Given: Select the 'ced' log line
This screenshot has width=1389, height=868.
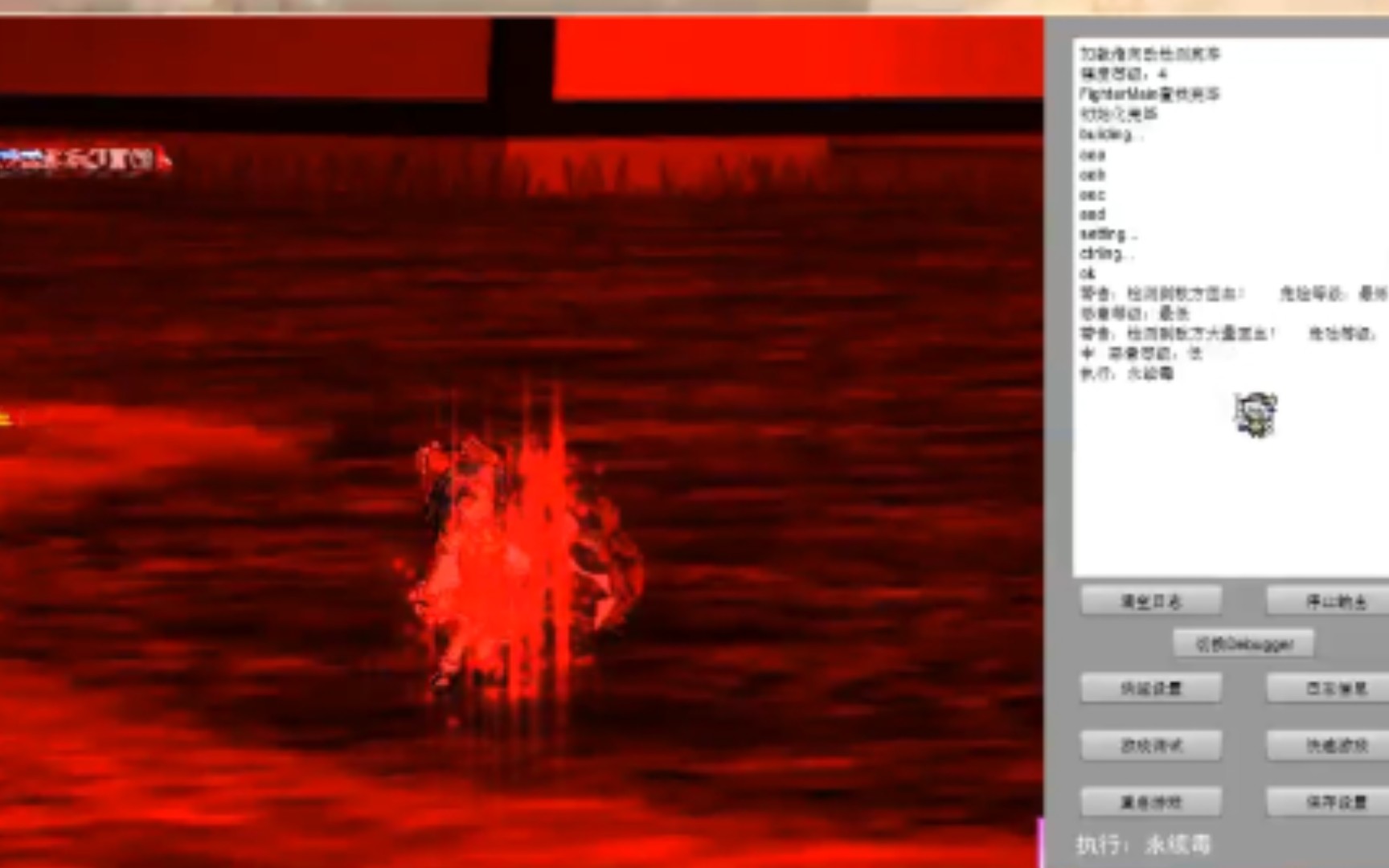Looking at the screenshot, I should (1092, 214).
